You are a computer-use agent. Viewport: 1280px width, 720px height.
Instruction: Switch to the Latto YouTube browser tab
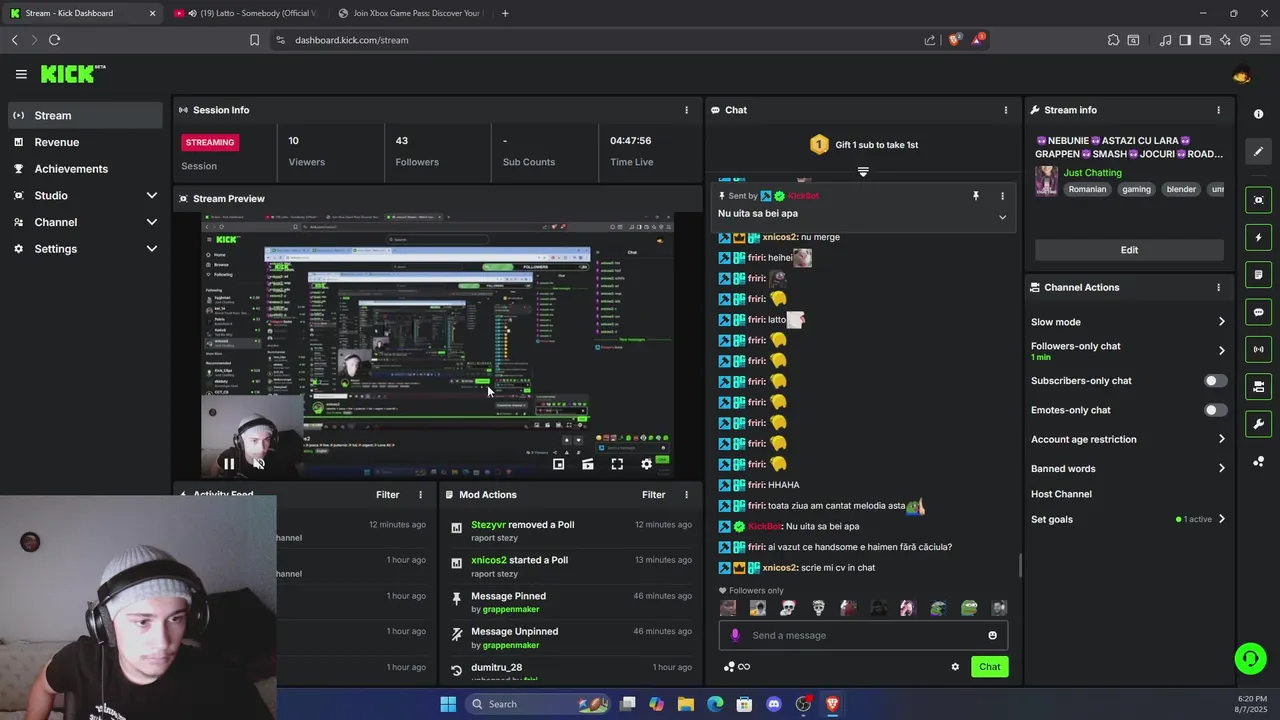[246, 13]
